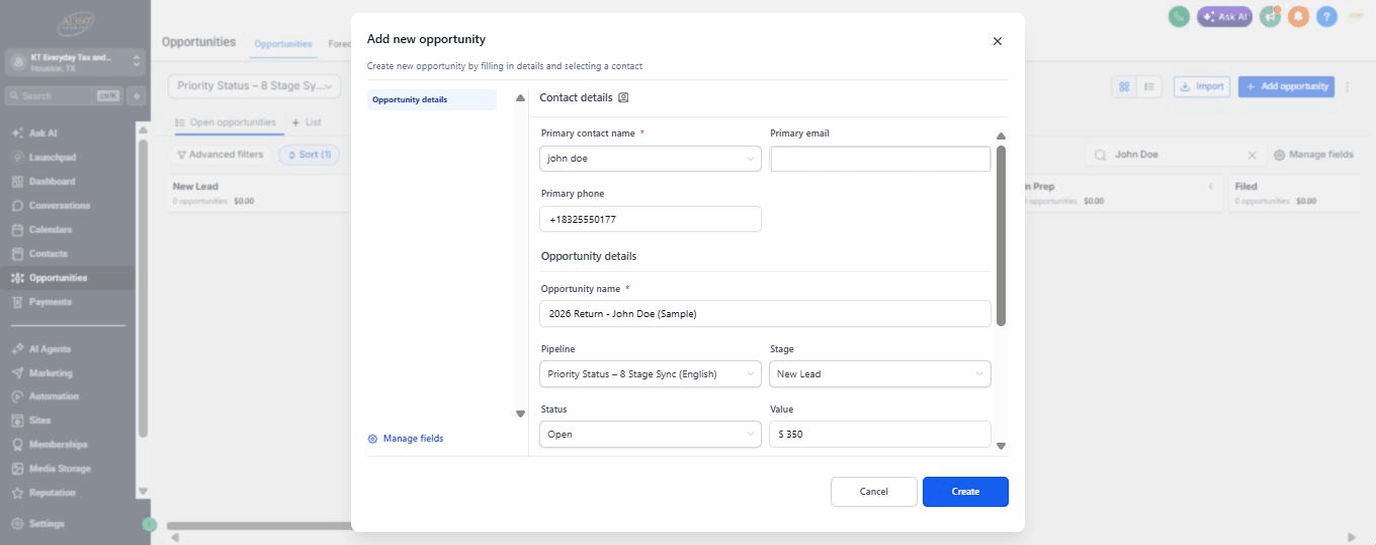The image size is (1376, 545).
Task: Open Advanced filters
Action: click(x=220, y=155)
